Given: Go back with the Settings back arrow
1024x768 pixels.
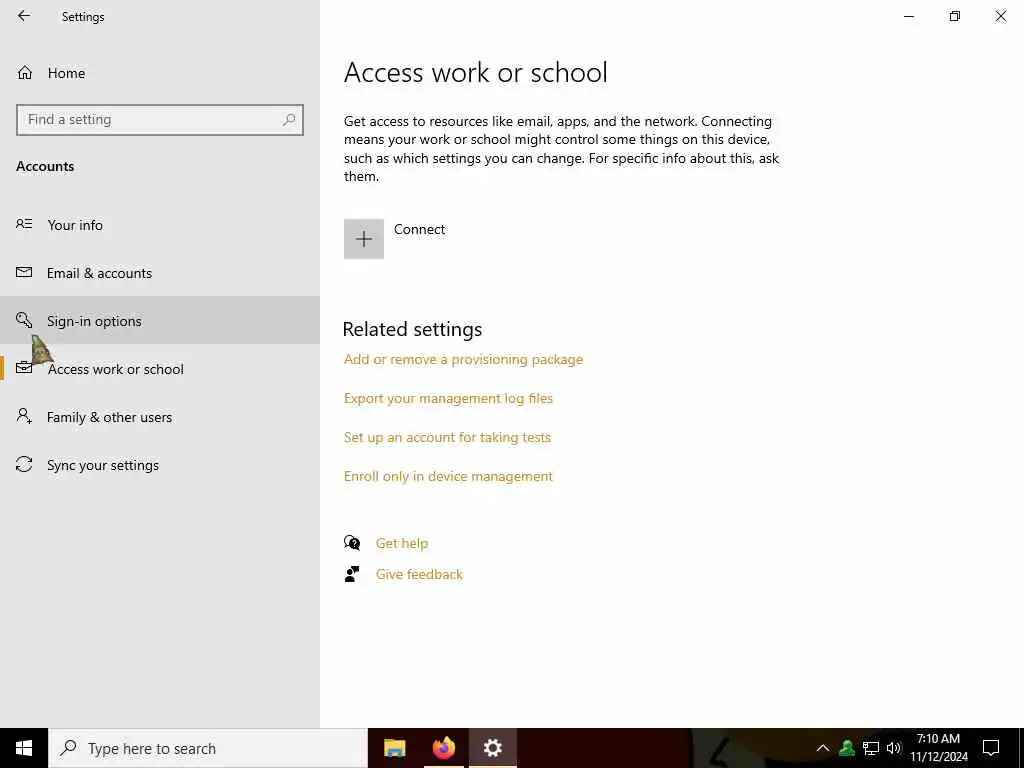Looking at the screenshot, I should click(24, 16).
